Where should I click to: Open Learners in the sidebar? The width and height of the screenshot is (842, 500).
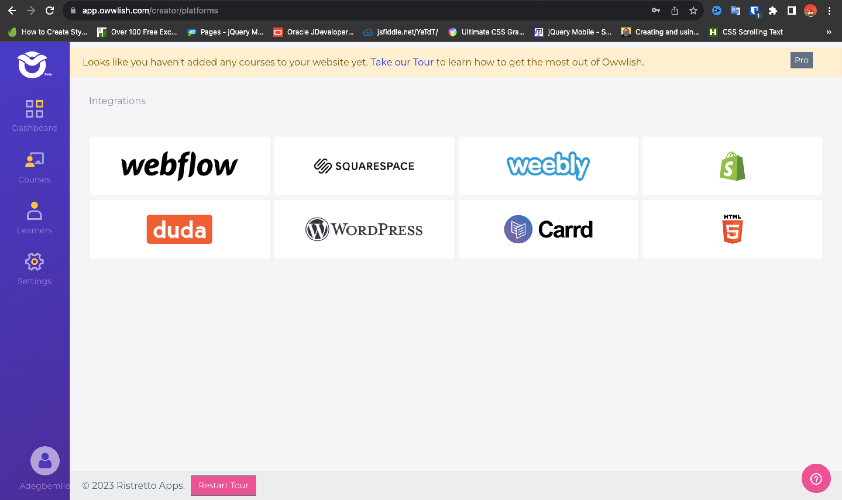click(34, 218)
